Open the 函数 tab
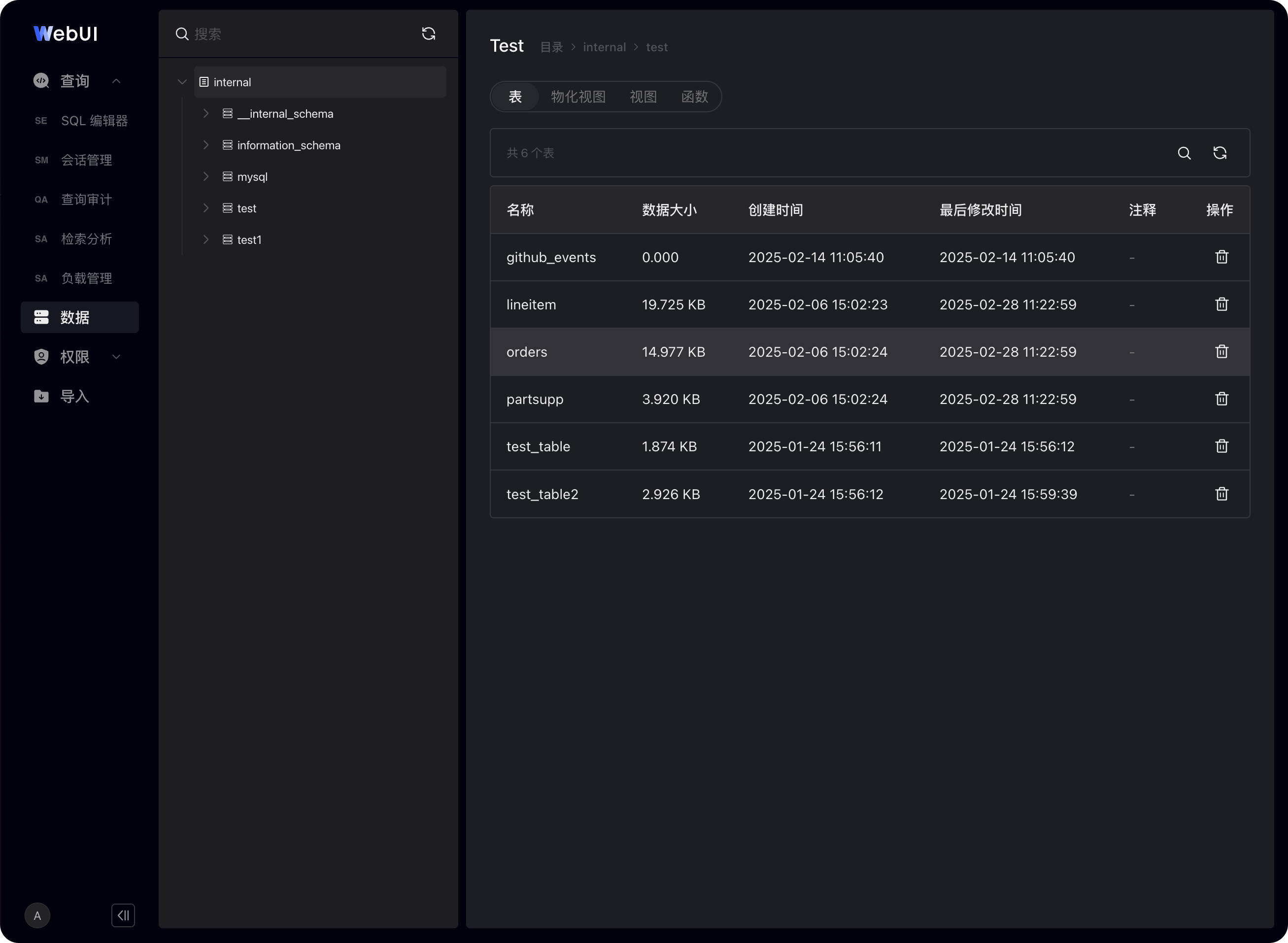Image resolution: width=1288 pixels, height=943 pixels. (x=694, y=97)
